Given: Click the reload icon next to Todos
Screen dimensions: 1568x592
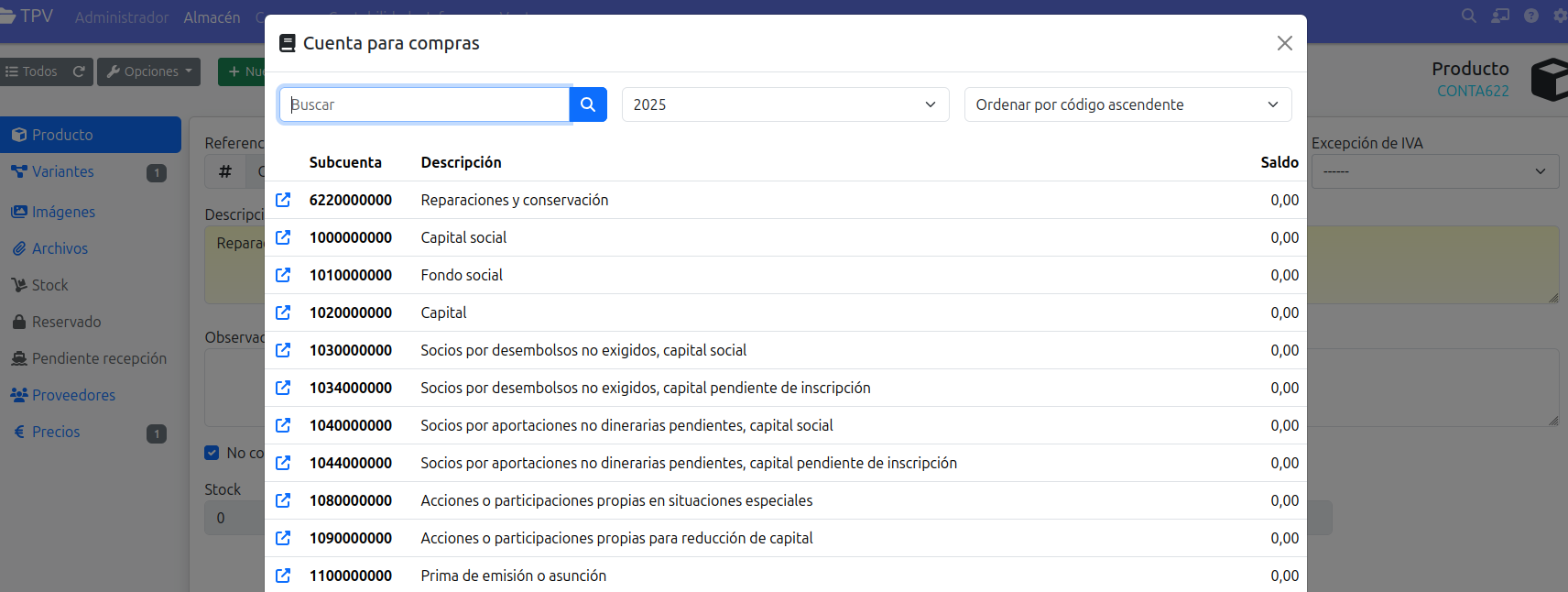Looking at the screenshot, I should 79,71.
